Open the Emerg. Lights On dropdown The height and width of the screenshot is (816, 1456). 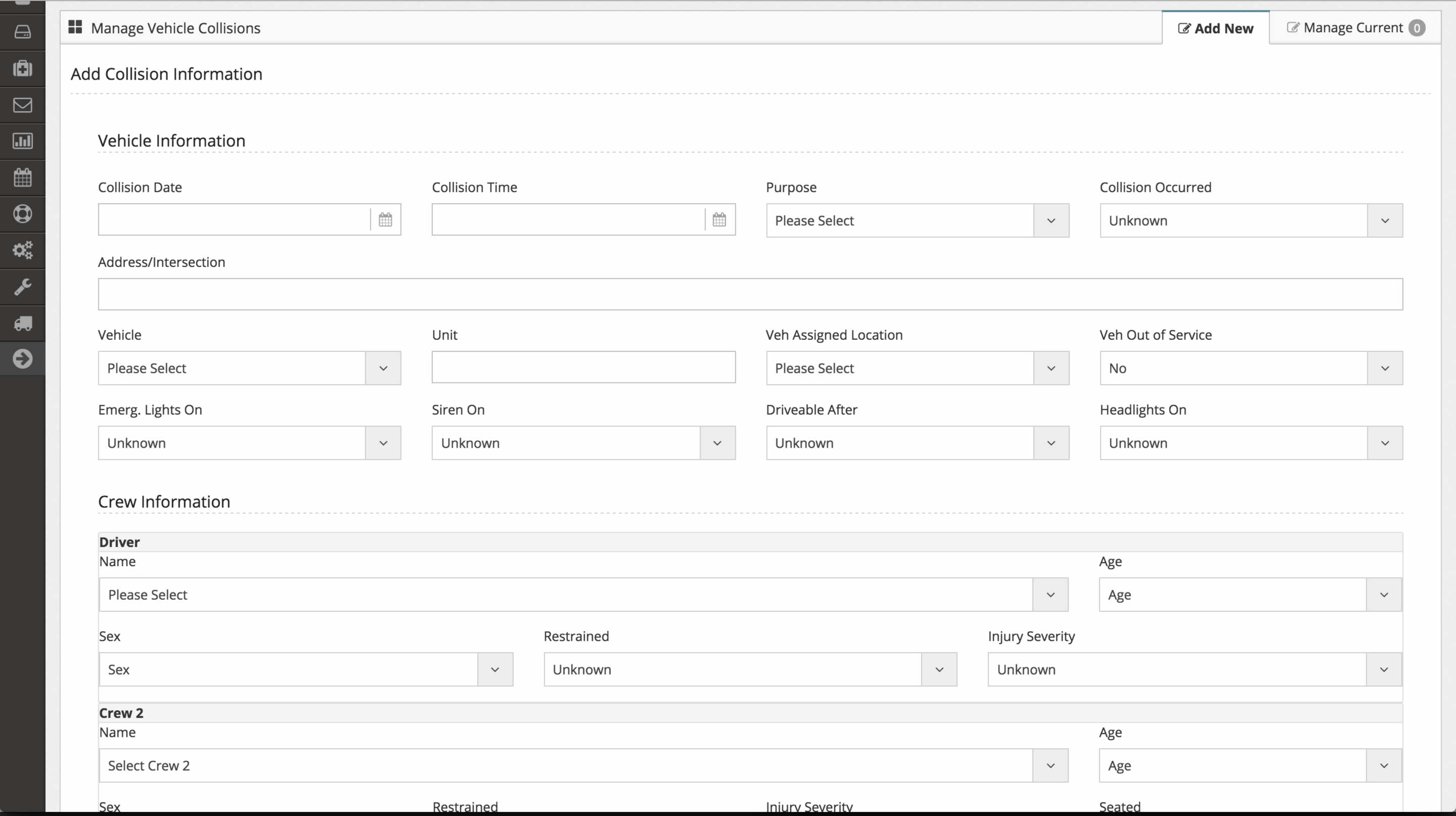pyautogui.click(x=249, y=443)
